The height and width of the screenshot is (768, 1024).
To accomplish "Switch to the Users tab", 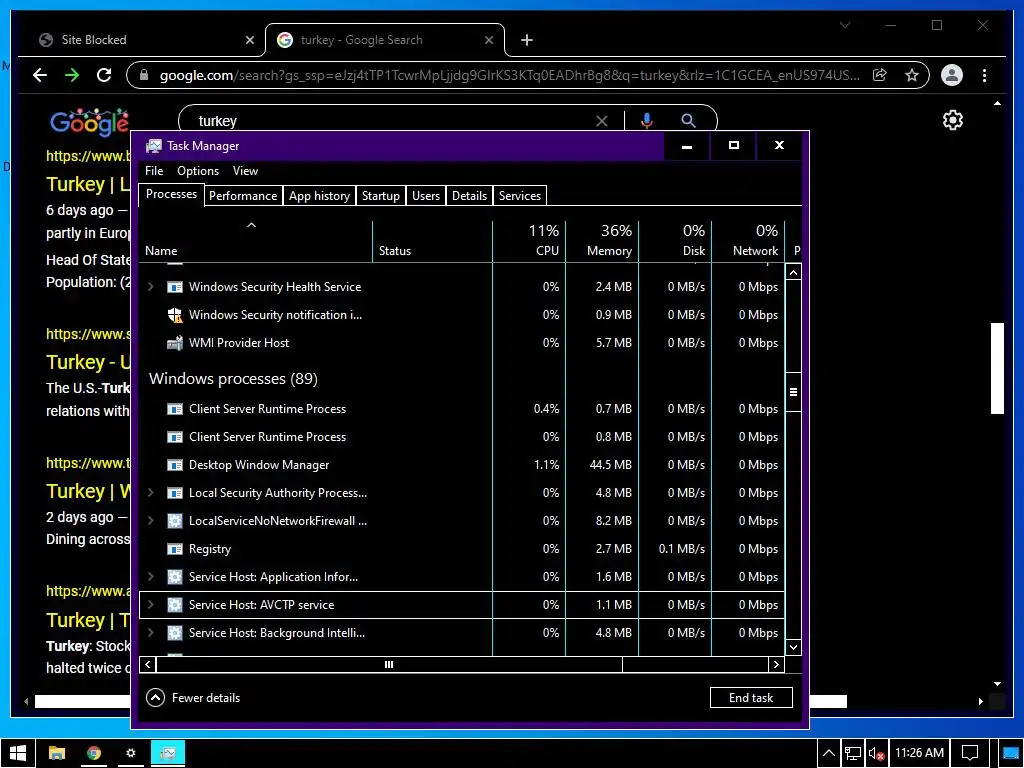I will pos(426,196).
